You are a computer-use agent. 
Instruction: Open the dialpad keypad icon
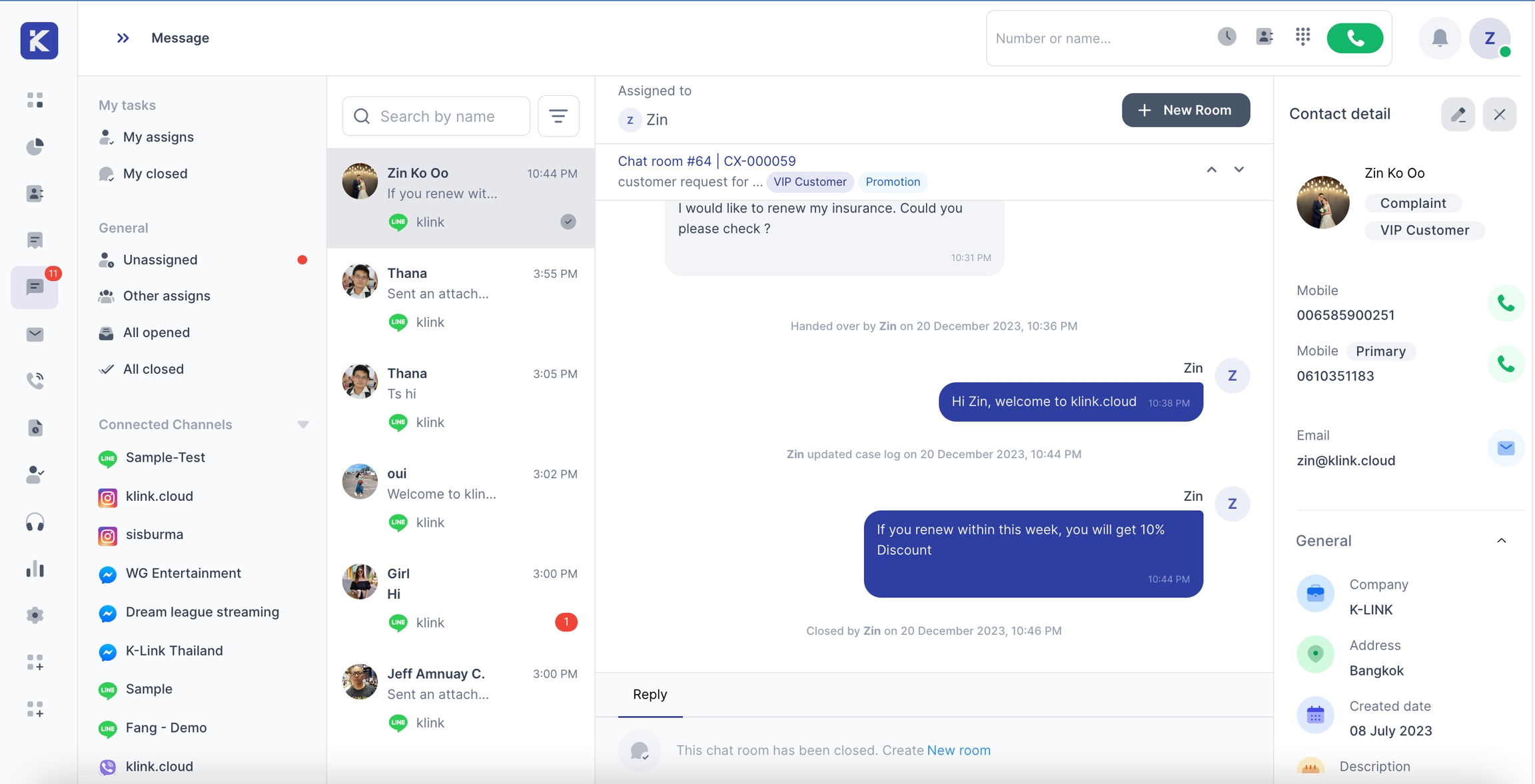pyautogui.click(x=1302, y=37)
